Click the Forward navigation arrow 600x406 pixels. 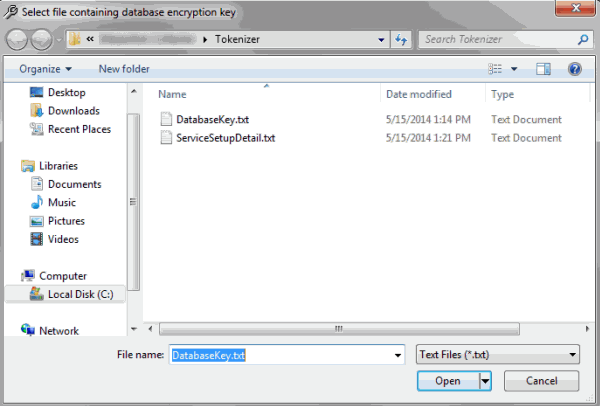tap(41, 39)
